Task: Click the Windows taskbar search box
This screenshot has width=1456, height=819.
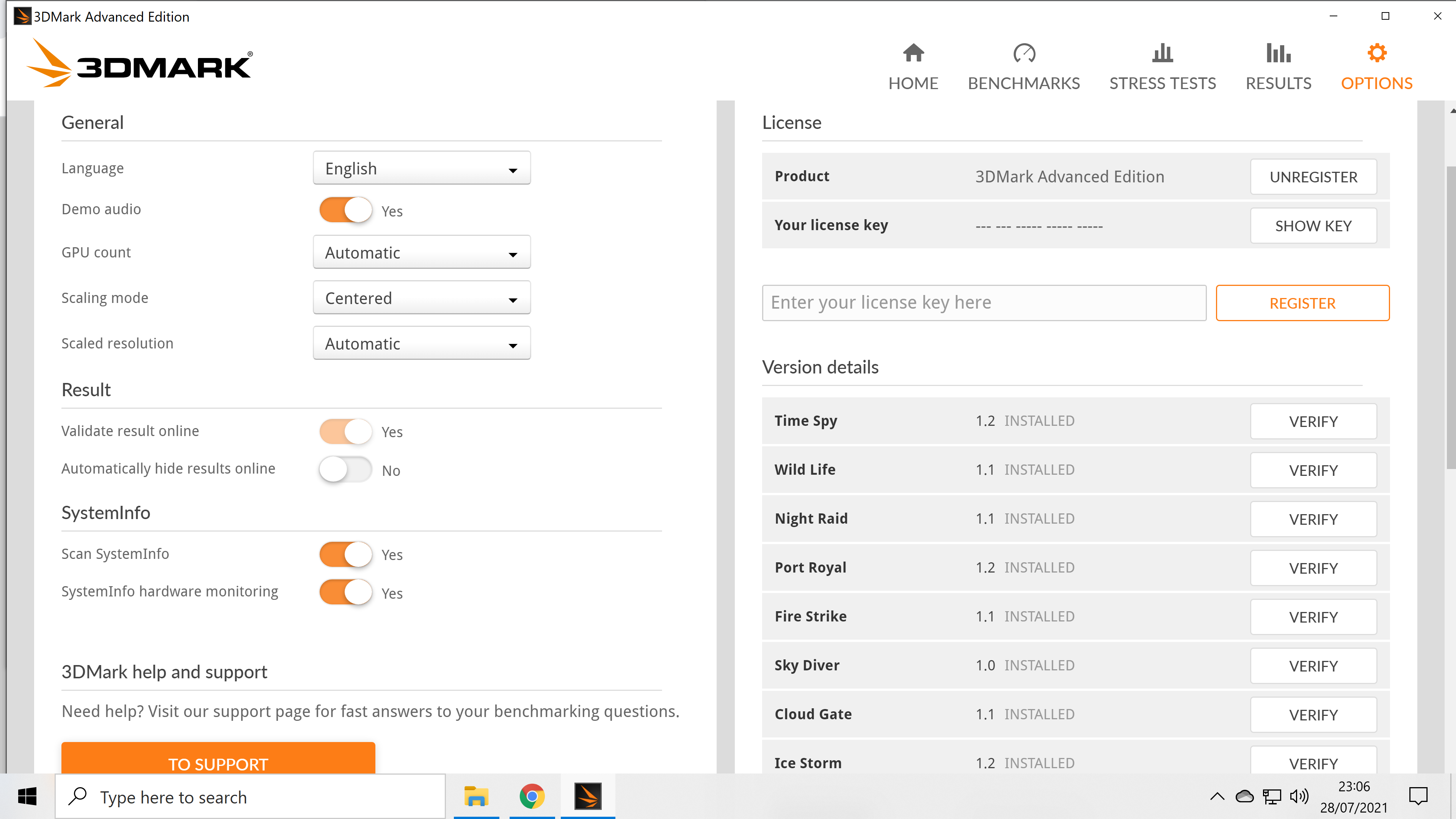Action: (250, 797)
